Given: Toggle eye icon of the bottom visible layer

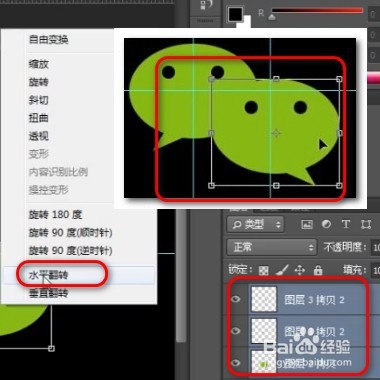Looking at the screenshot, I should 236,362.
